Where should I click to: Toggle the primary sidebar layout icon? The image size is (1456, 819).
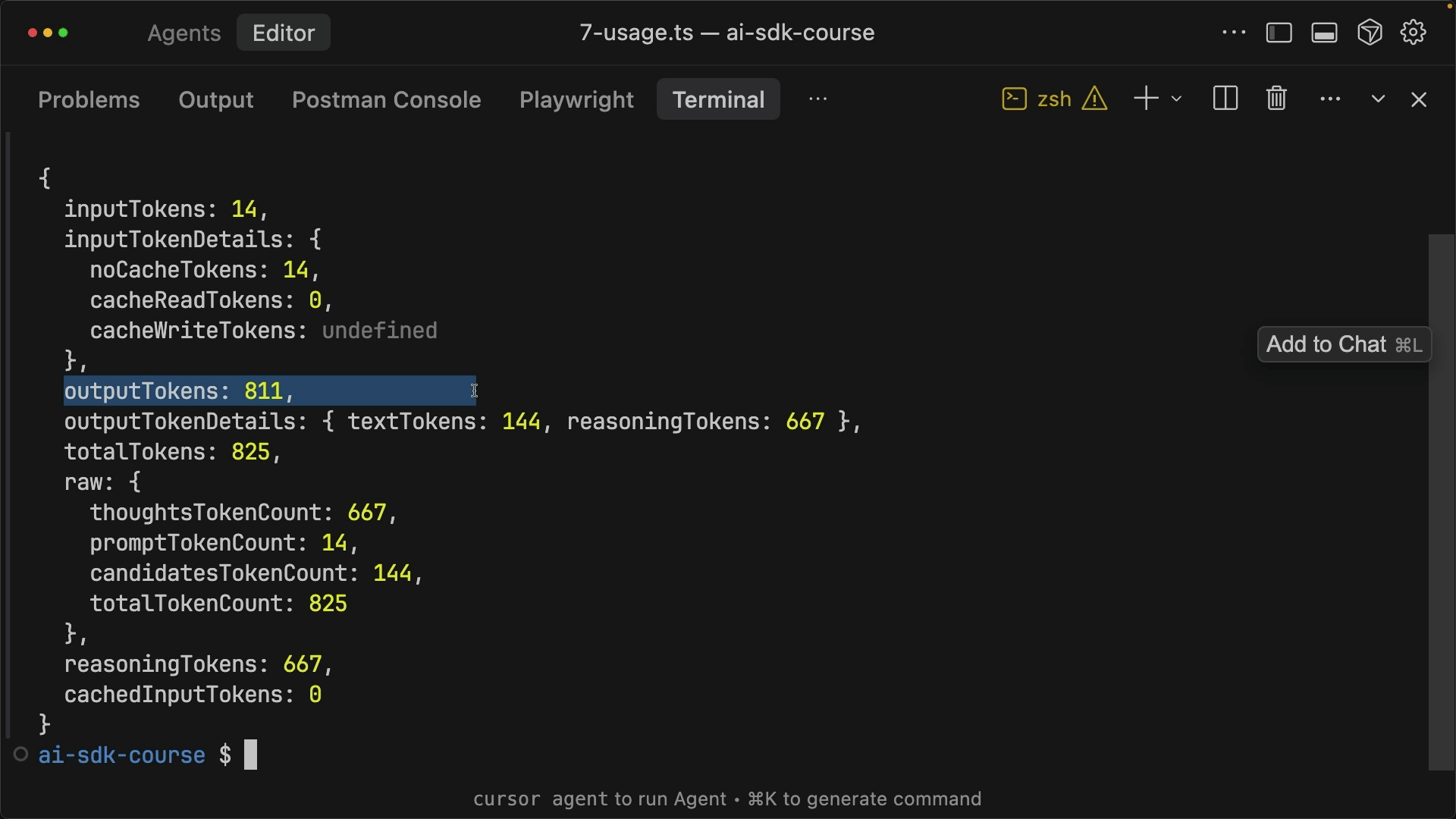1279,33
